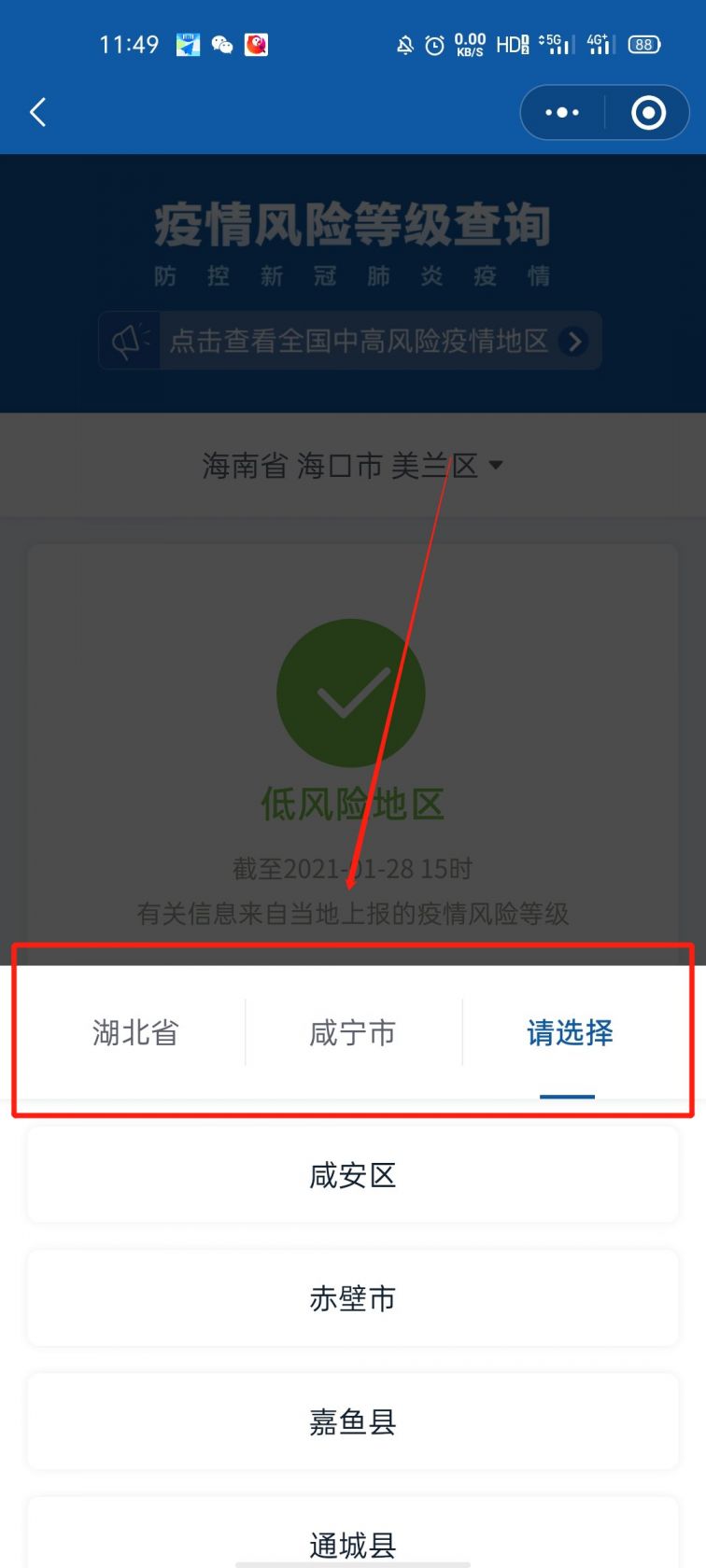Tap the battery indicator in status bar
The height and width of the screenshot is (1568, 706).
point(644,45)
